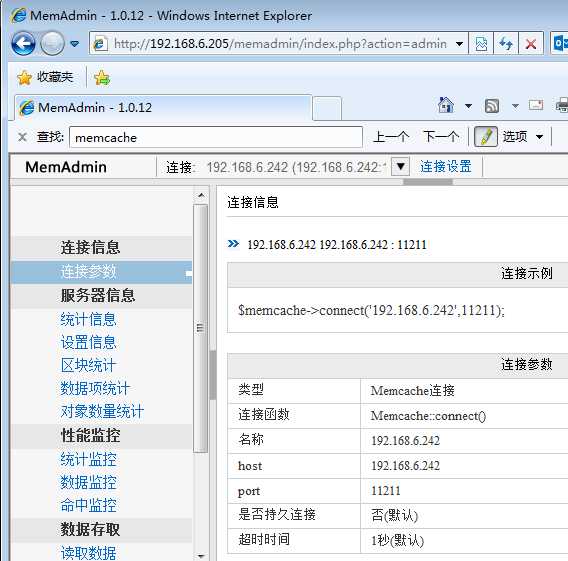Close the Find bar
This screenshot has height=561, width=568.
tap(22, 137)
